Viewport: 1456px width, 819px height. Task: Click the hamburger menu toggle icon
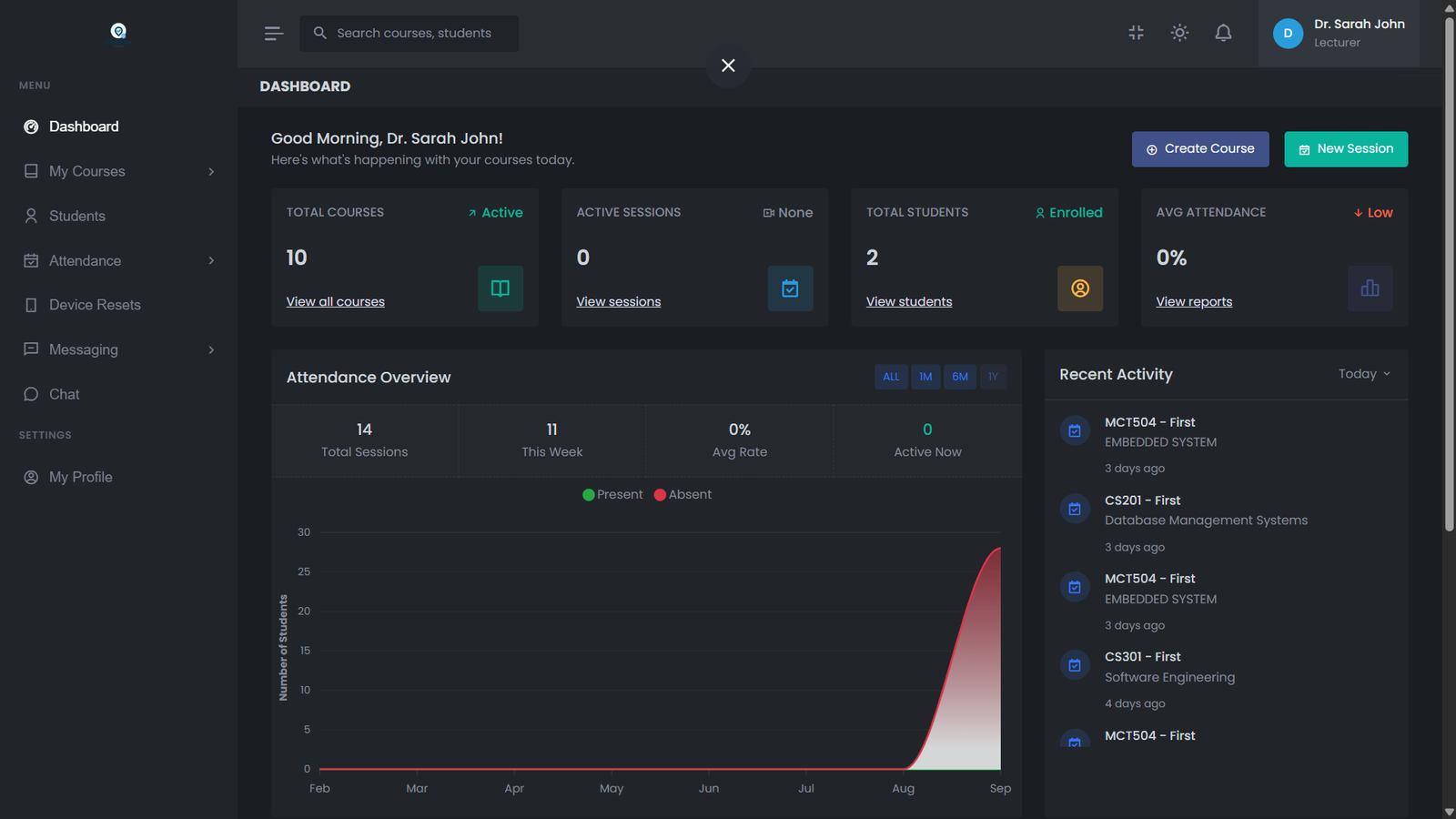[273, 34]
